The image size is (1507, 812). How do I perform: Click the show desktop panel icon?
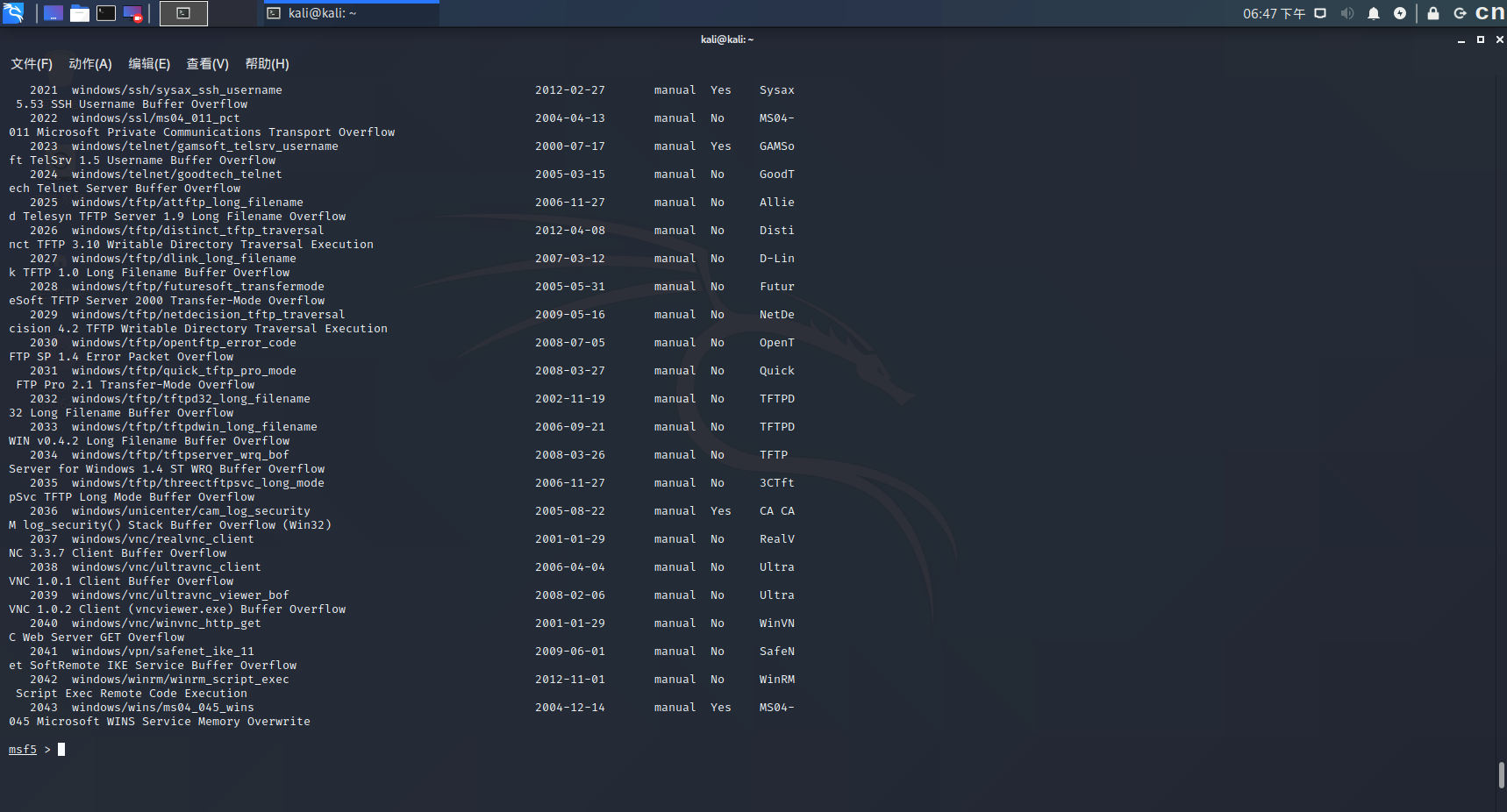[x=54, y=13]
